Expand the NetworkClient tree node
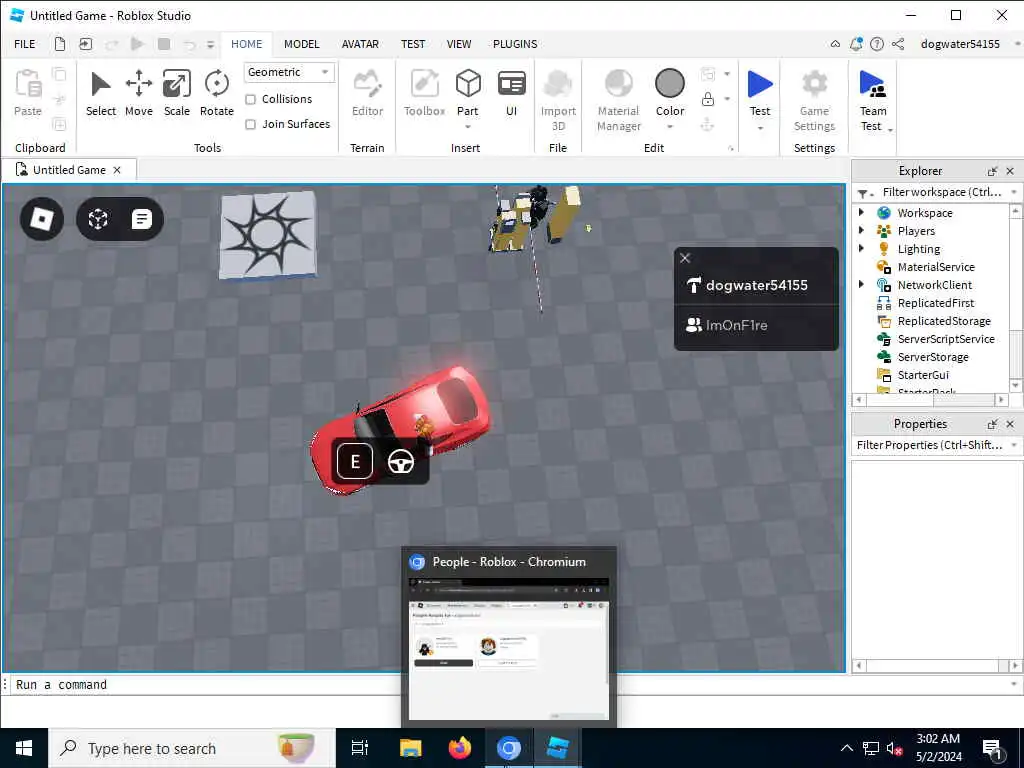This screenshot has height=768, width=1024. (x=861, y=284)
